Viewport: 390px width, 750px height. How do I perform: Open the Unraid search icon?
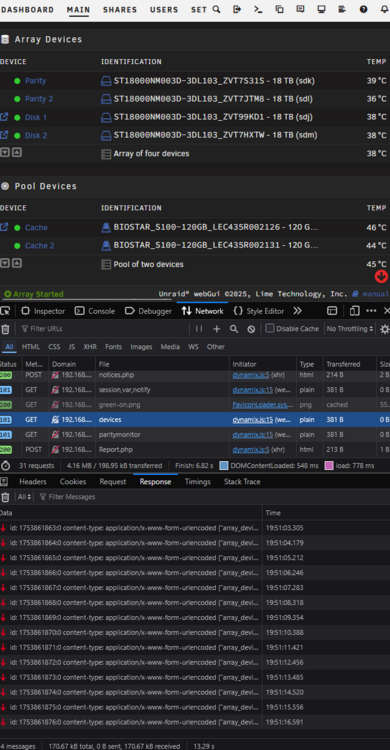216,9
